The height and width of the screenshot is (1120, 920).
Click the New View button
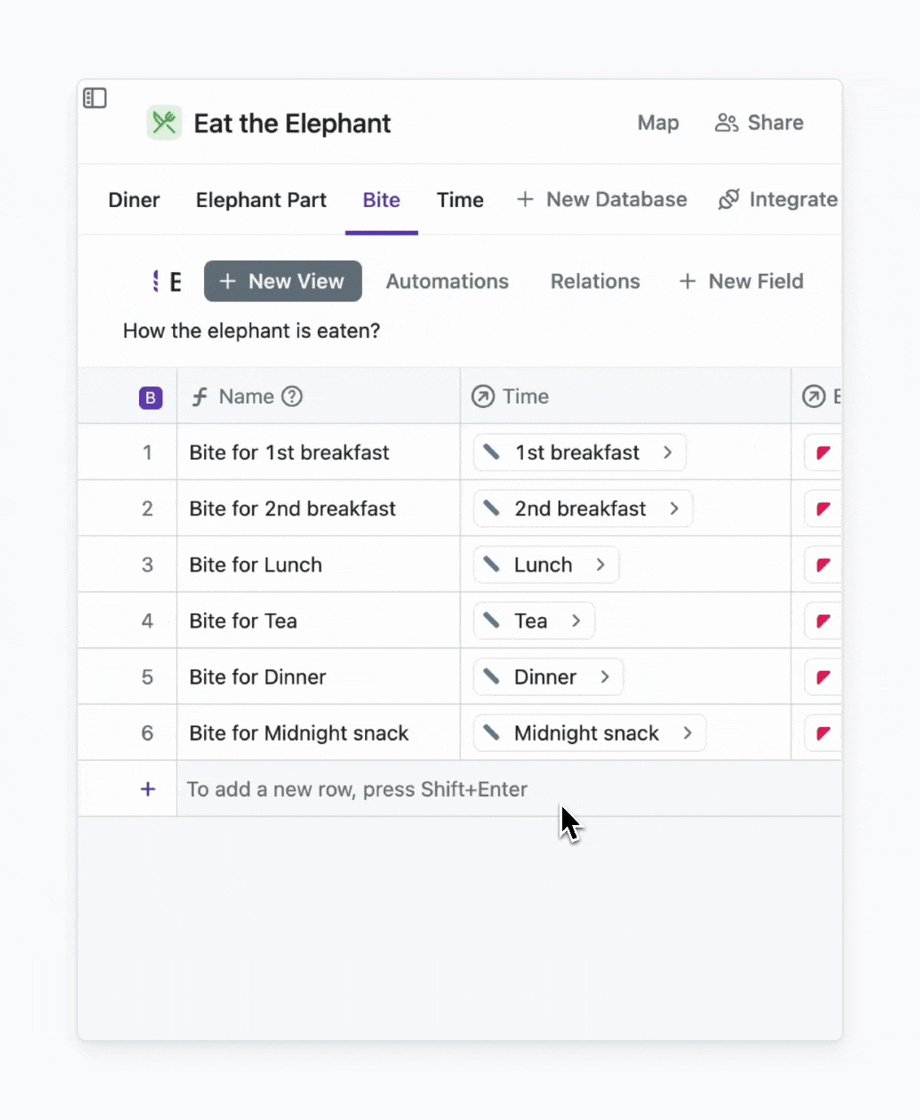[283, 281]
